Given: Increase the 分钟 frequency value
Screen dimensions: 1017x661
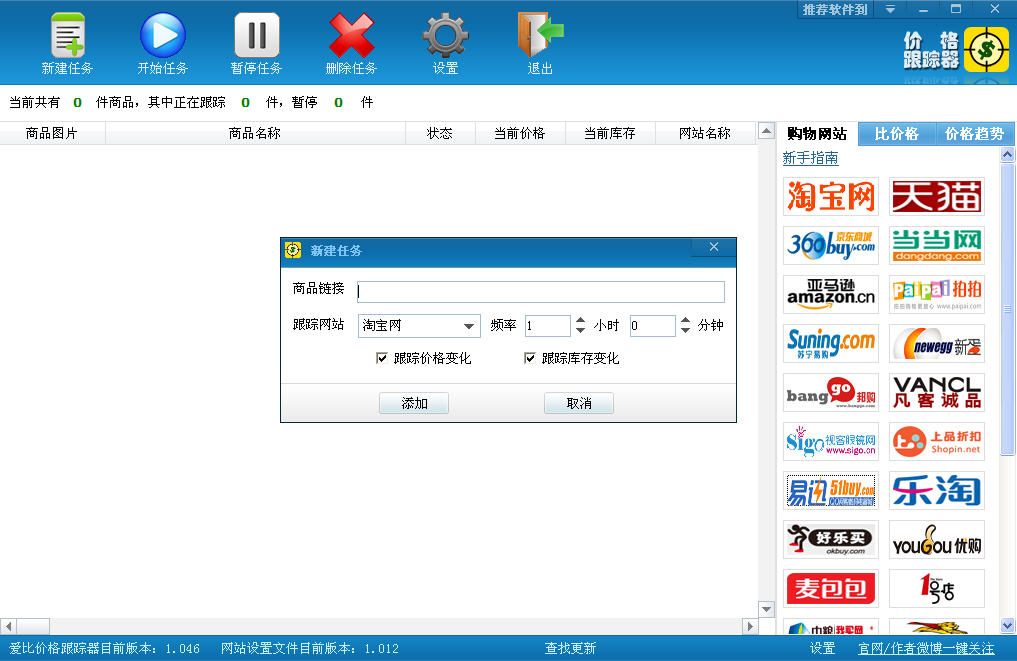Looking at the screenshot, I should pyautogui.click(x=686, y=320).
